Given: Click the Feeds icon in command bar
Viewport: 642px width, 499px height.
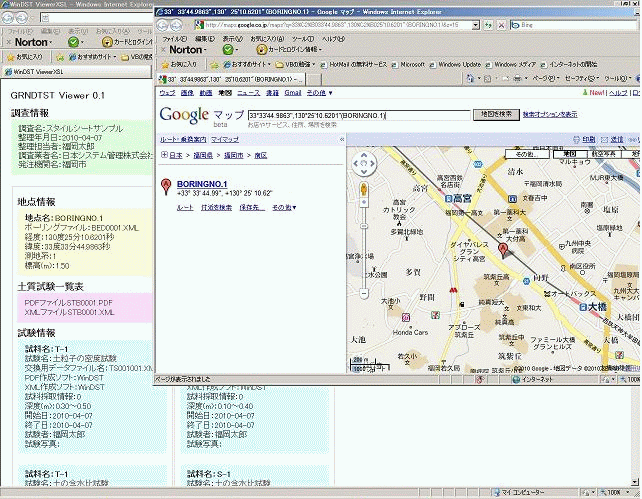Looking at the screenshot, I should [x=488, y=78].
